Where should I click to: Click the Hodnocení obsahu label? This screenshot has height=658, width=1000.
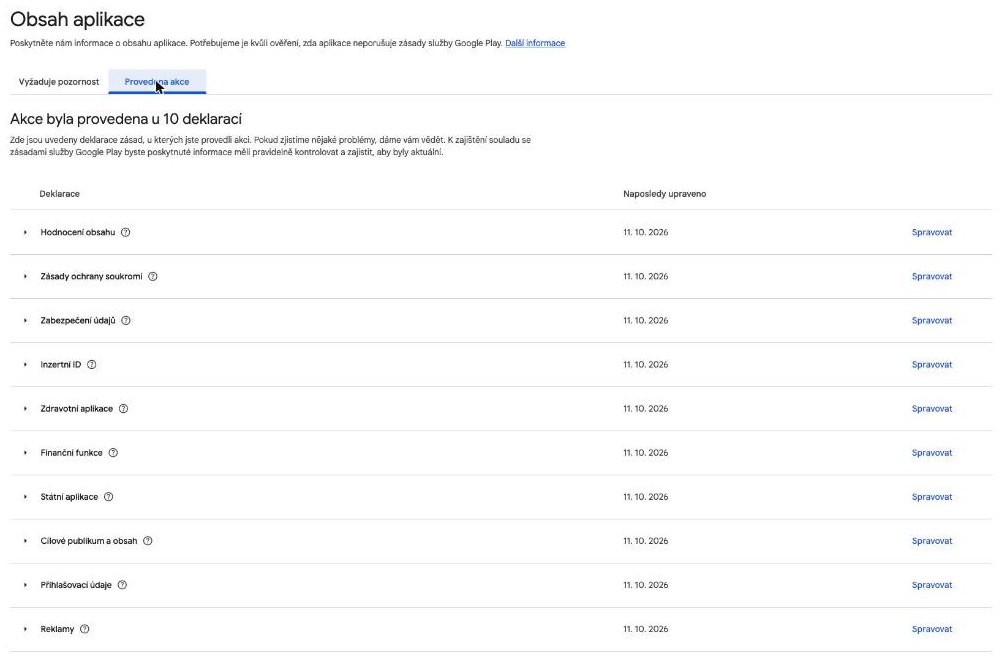click(78, 232)
